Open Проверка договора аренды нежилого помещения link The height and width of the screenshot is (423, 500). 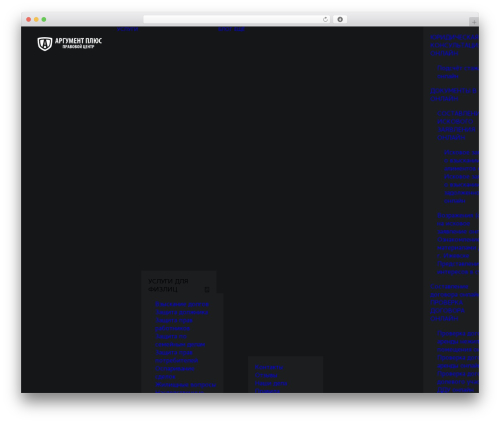coord(458,341)
